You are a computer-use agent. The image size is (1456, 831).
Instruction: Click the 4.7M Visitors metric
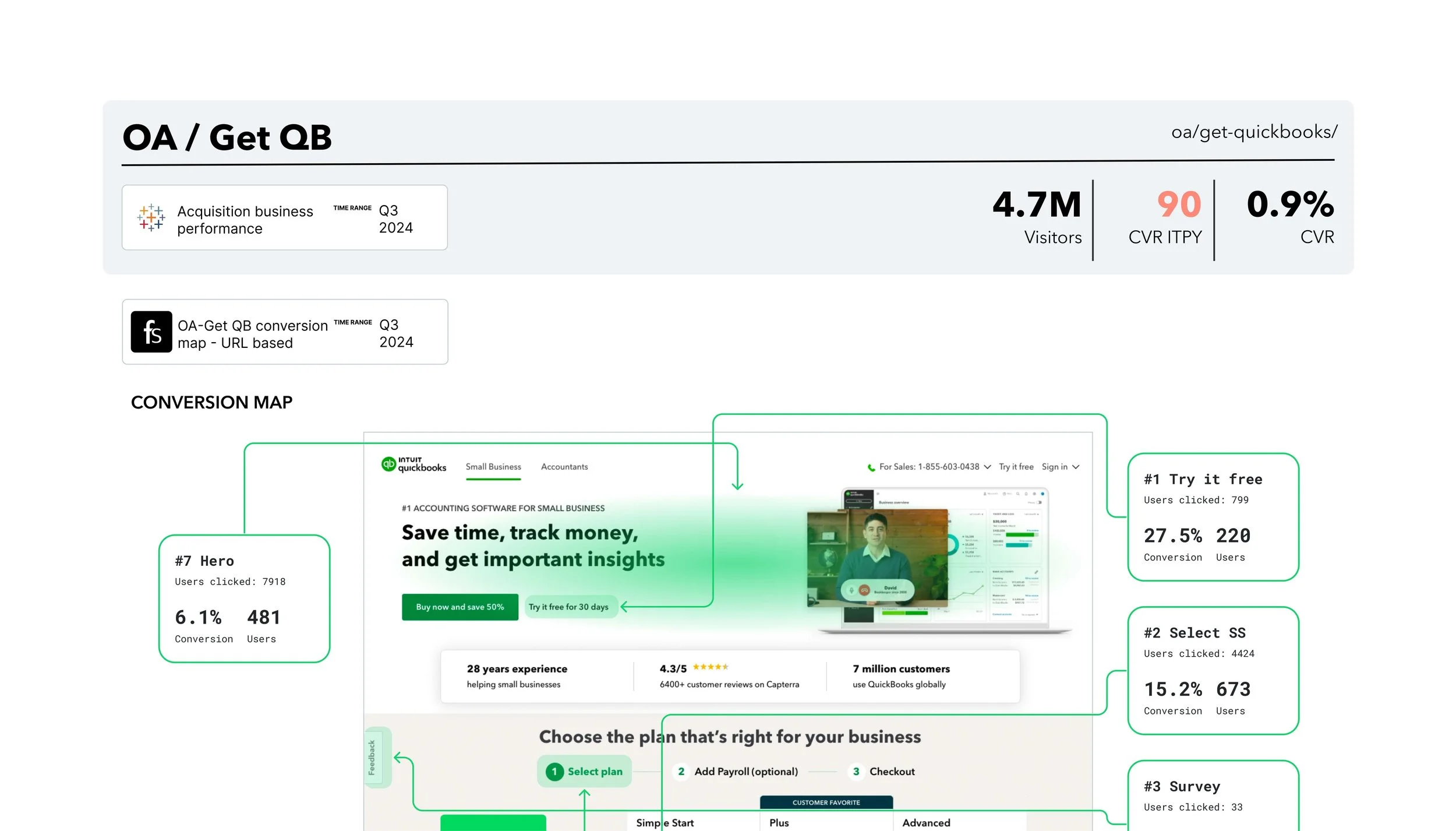(1037, 217)
